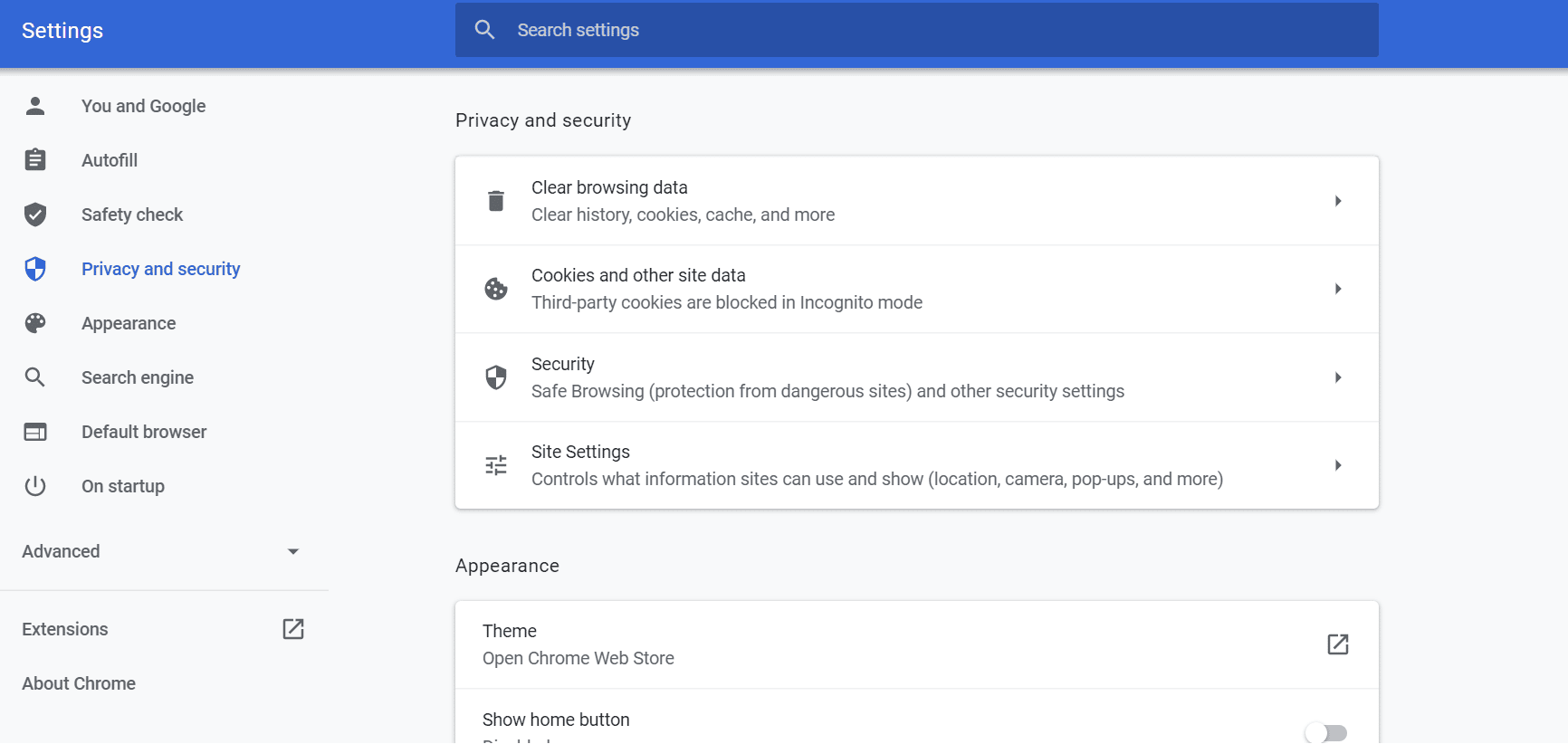Open Extensions link in sidebar
Image resolution: width=1568 pixels, height=744 pixels.
point(65,629)
